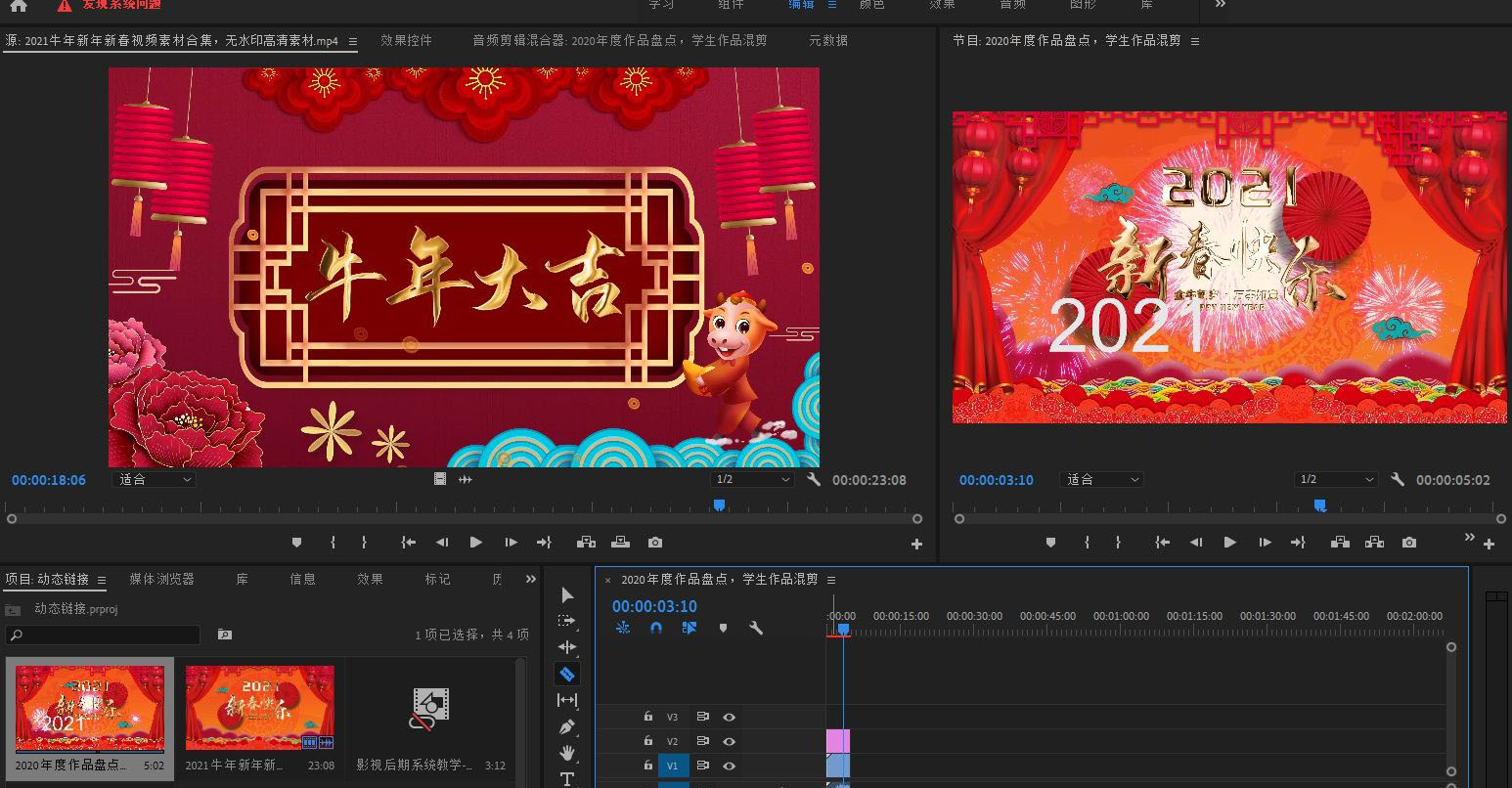Toggle track lock for V2
Screen dimensions: 1512x788
coord(647,741)
